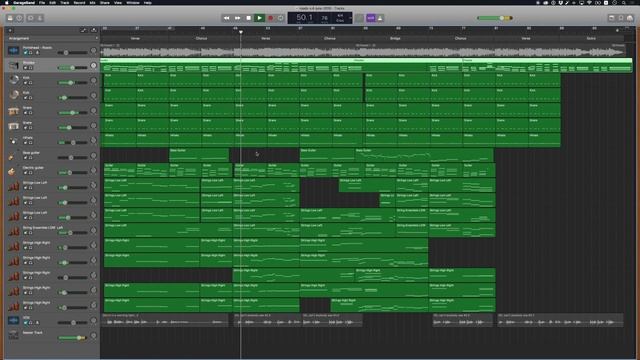Open the key and time signature display
Image resolution: width=640 pixels, height=360 pixels.
340,18
